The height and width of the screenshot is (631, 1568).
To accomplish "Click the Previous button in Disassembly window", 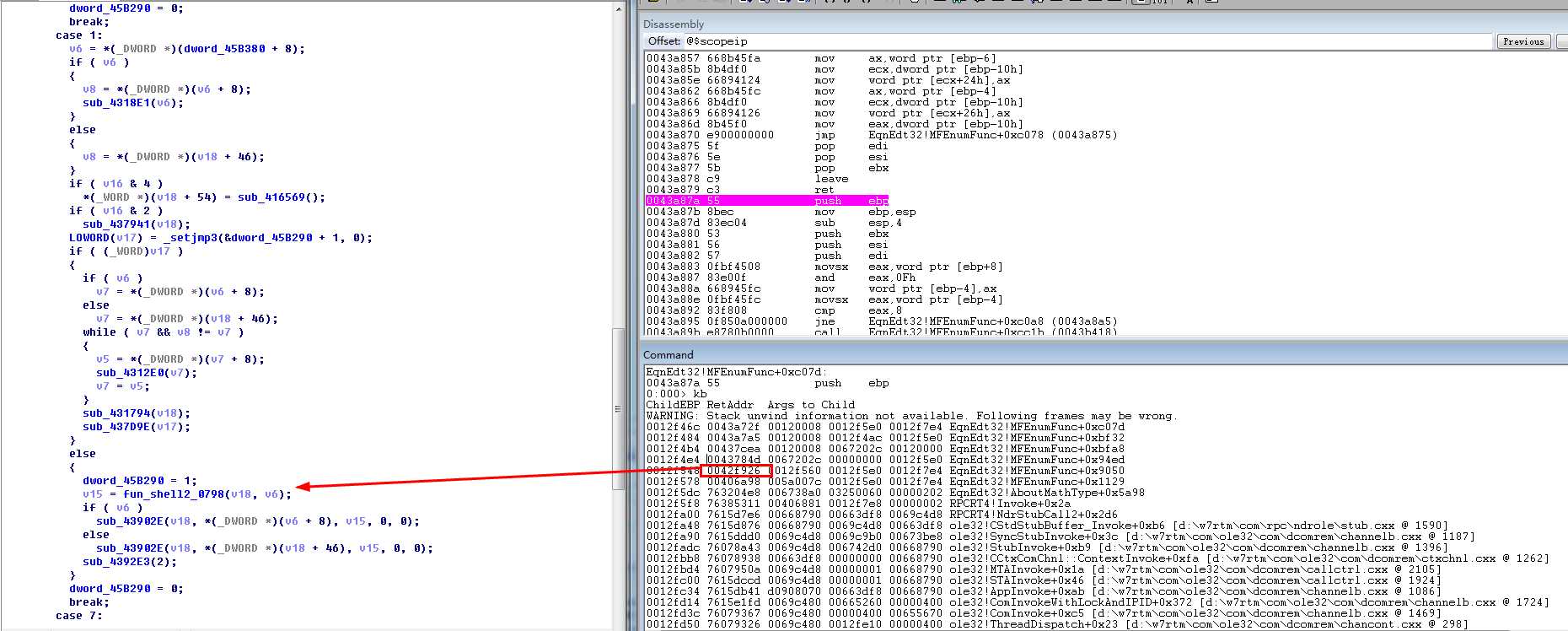I will (1523, 41).
